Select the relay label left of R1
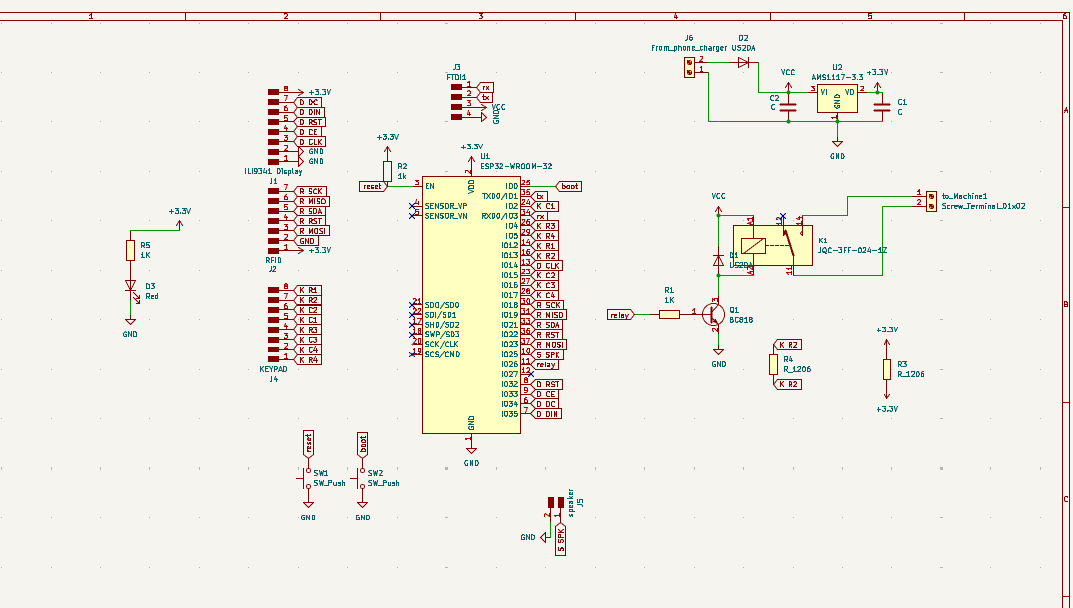The width and height of the screenshot is (1073, 608). [x=621, y=314]
